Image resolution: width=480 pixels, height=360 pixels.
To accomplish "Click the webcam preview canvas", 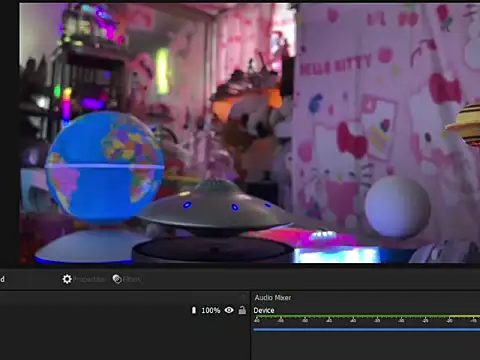I will click(250, 133).
